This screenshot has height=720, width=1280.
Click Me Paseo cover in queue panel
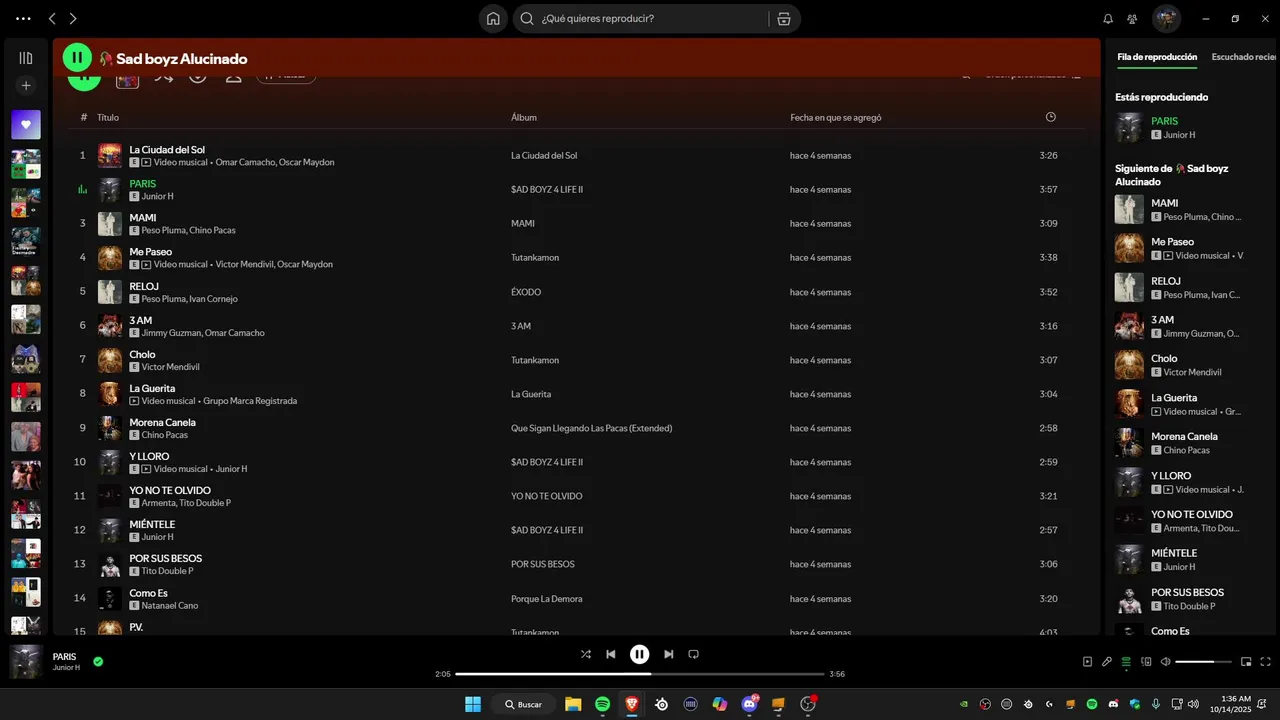click(1130, 248)
